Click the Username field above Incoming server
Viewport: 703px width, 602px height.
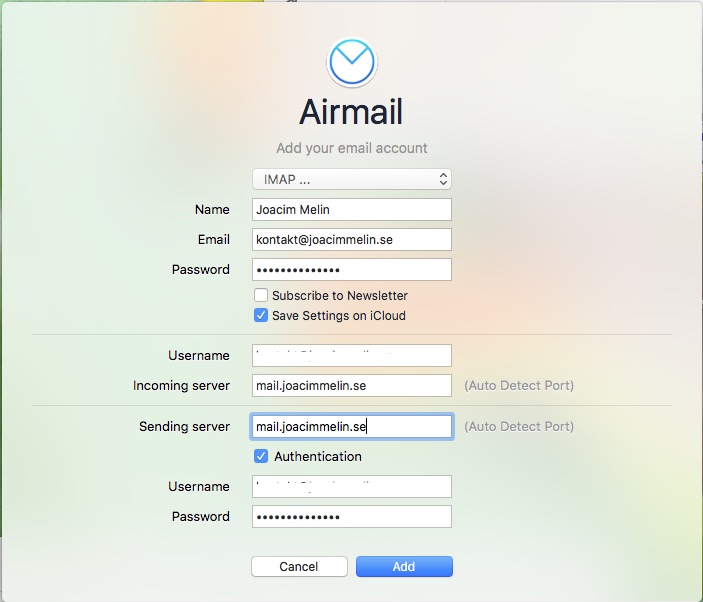coord(352,355)
